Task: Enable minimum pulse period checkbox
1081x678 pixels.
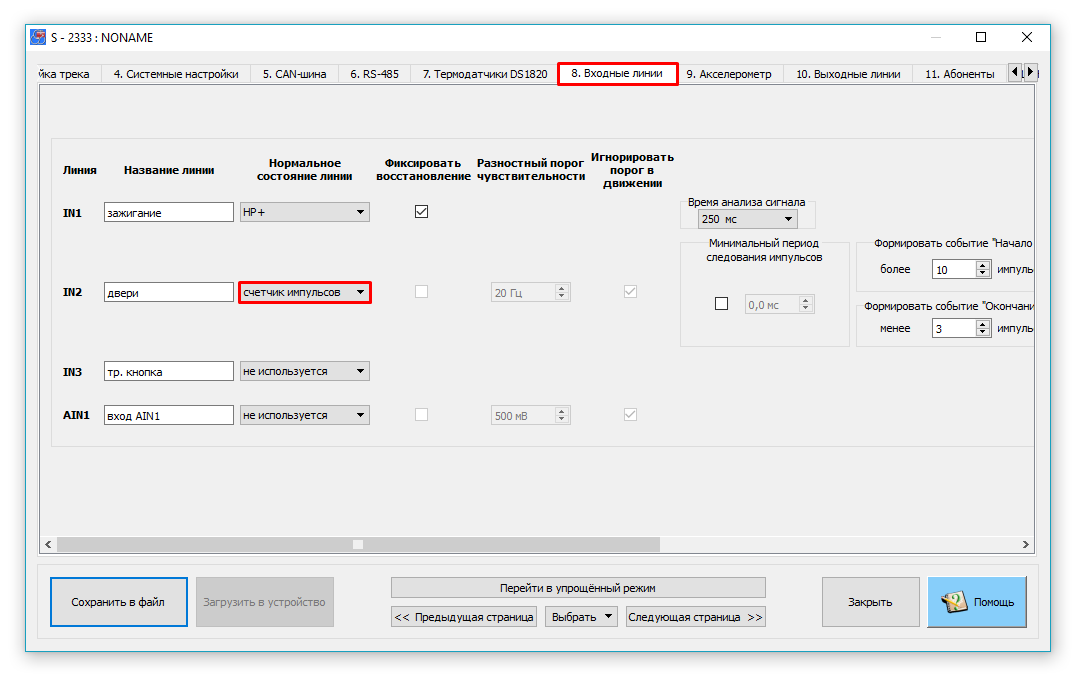Action: 721,304
